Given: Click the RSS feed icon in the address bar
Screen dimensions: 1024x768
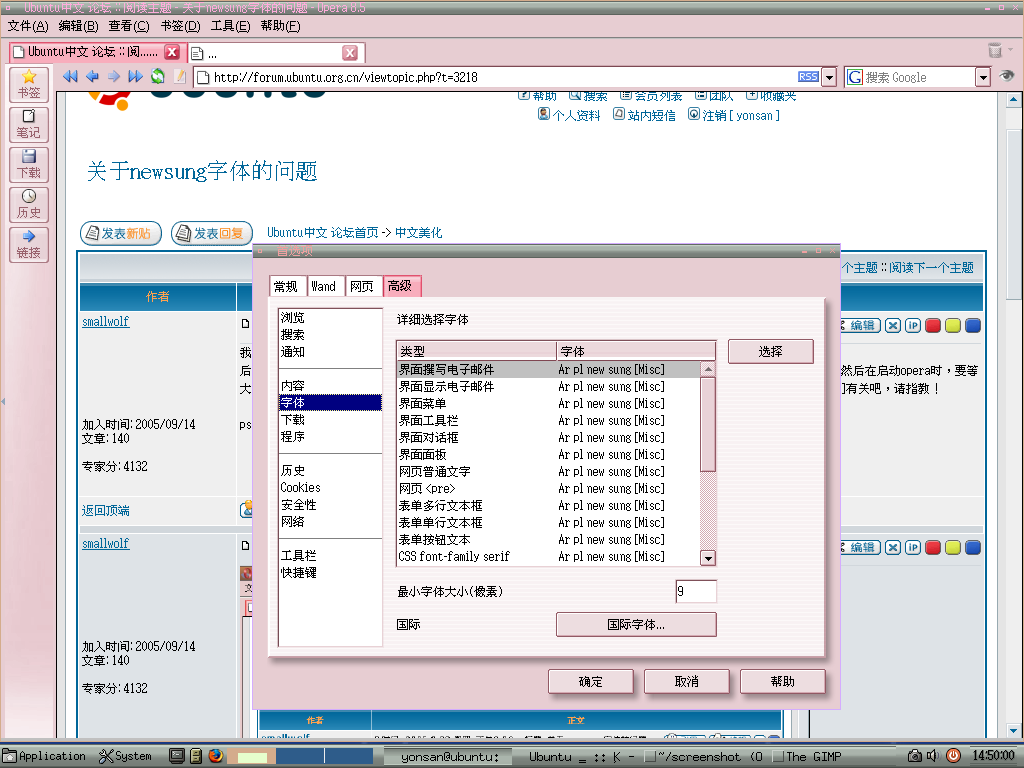Looking at the screenshot, I should pos(808,77).
